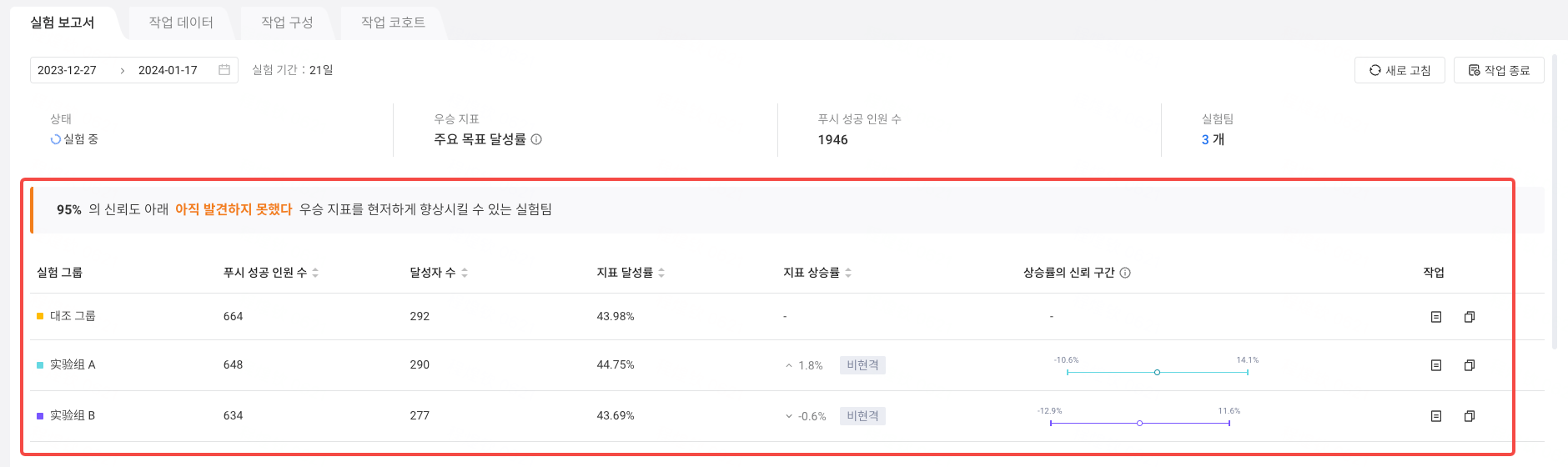Open the details icon for 대조 그룹 row
The width and height of the screenshot is (1568, 467).
(1436, 317)
